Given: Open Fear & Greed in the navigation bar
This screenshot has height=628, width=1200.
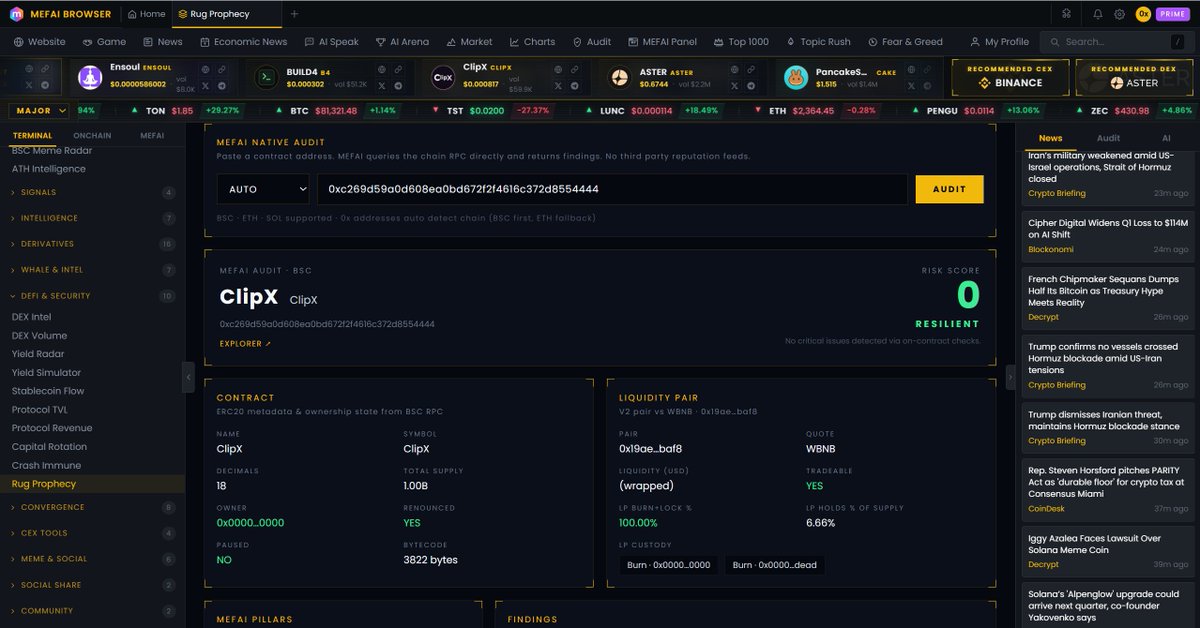Looking at the screenshot, I should pos(904,42).
